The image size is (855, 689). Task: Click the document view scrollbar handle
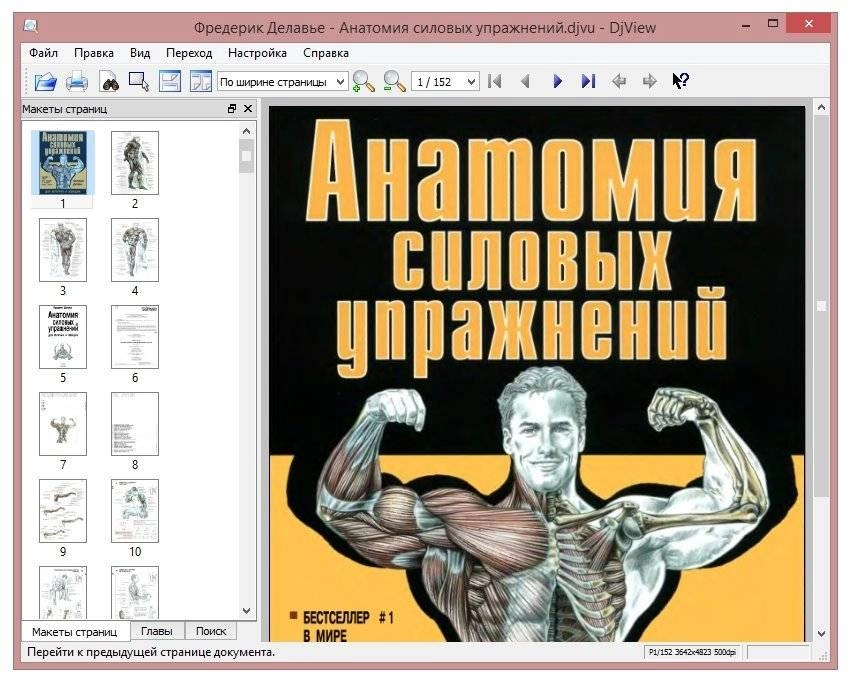coord(821,306)
